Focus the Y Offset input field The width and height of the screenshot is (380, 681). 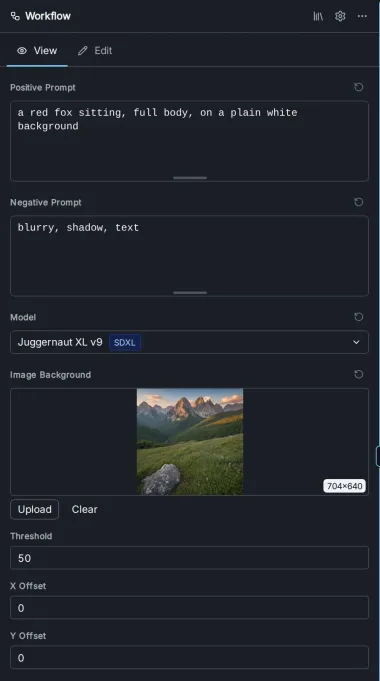tap(189, 658)
